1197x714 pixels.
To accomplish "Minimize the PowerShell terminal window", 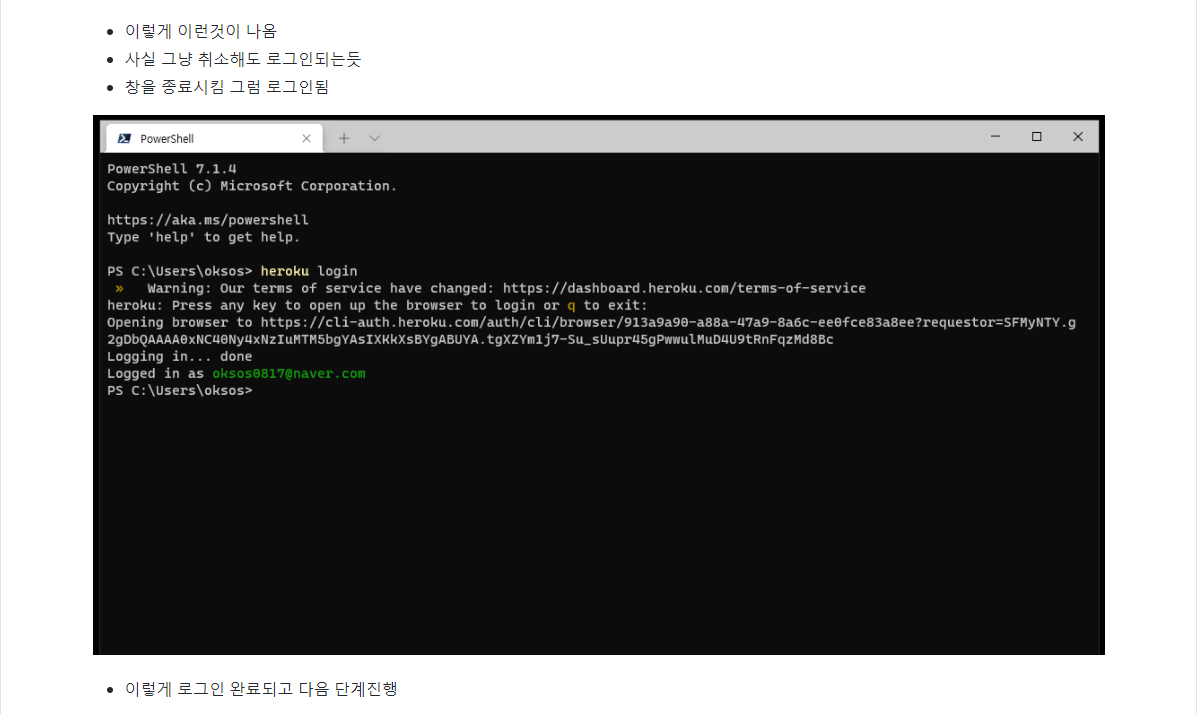I will (x=995, y=137).
